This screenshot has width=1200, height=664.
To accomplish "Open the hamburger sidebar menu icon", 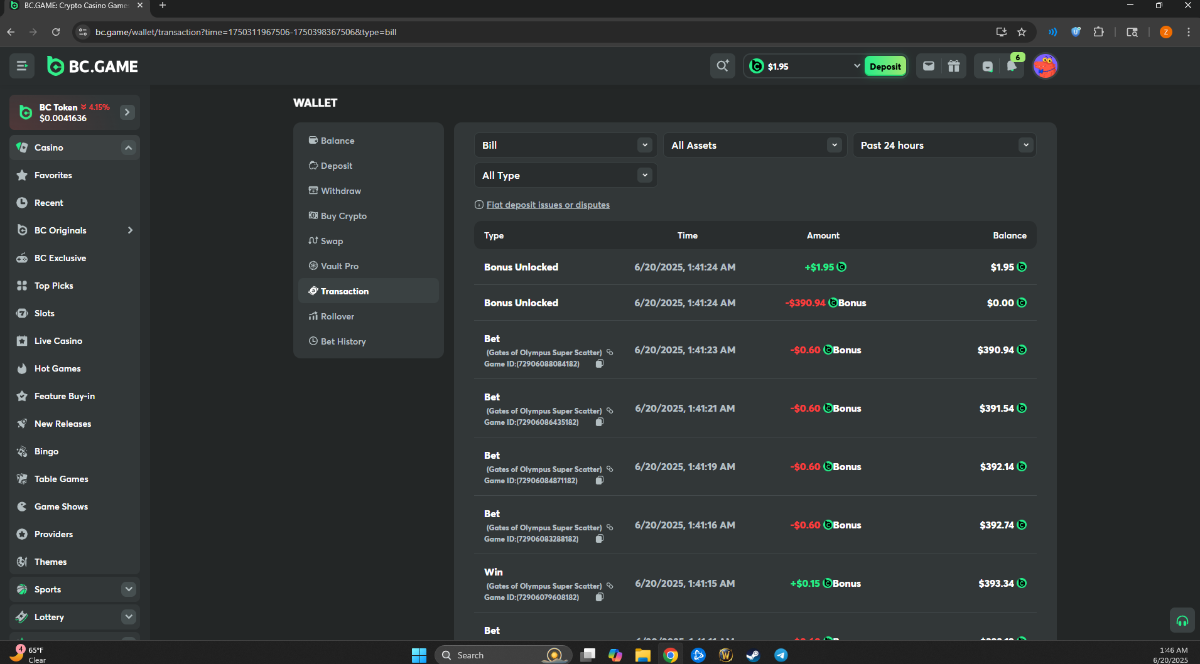I will pos(22,66).
